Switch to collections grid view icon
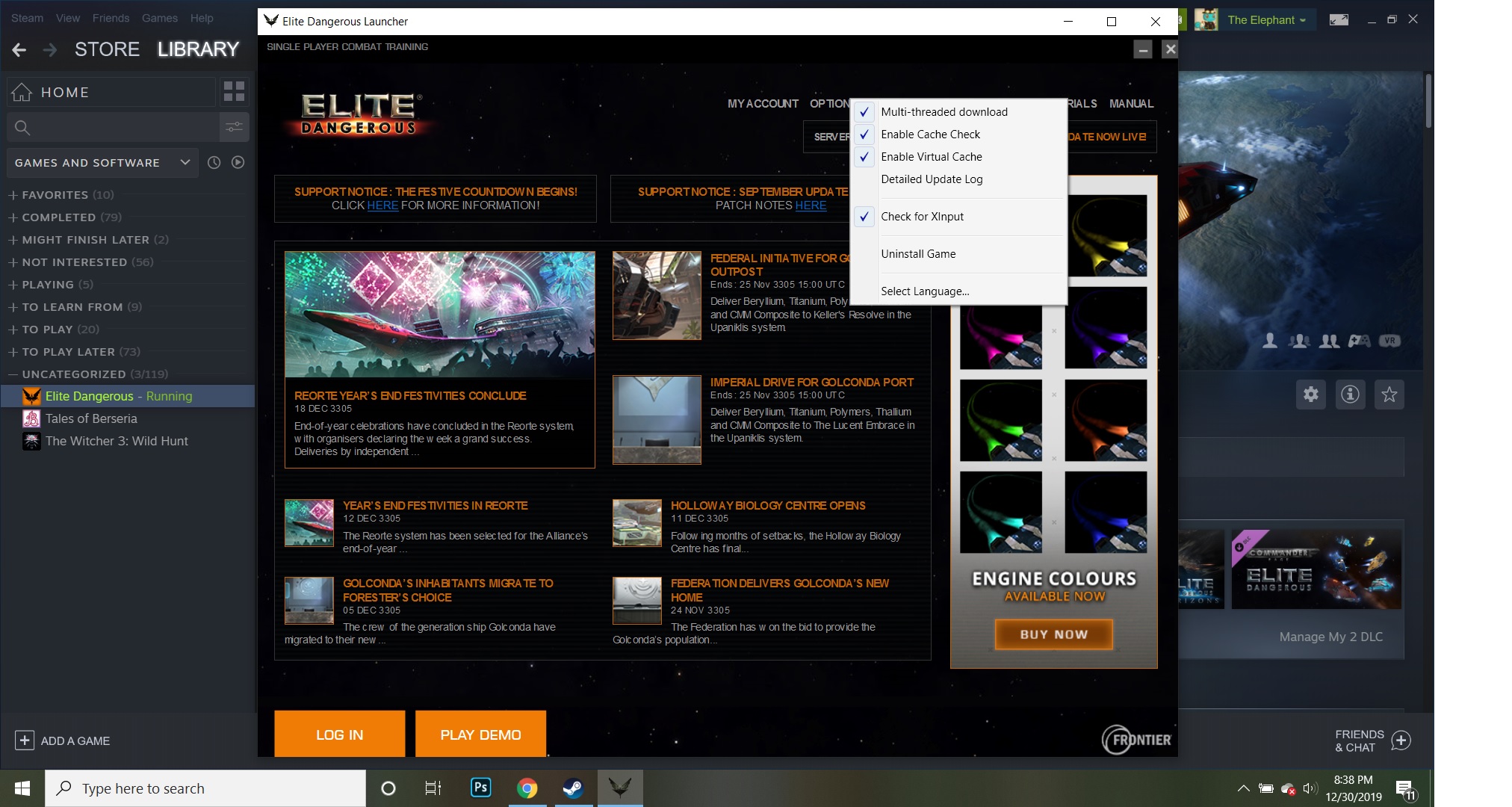This screenshot has width=1512, height=807. [x=234, y=92]
